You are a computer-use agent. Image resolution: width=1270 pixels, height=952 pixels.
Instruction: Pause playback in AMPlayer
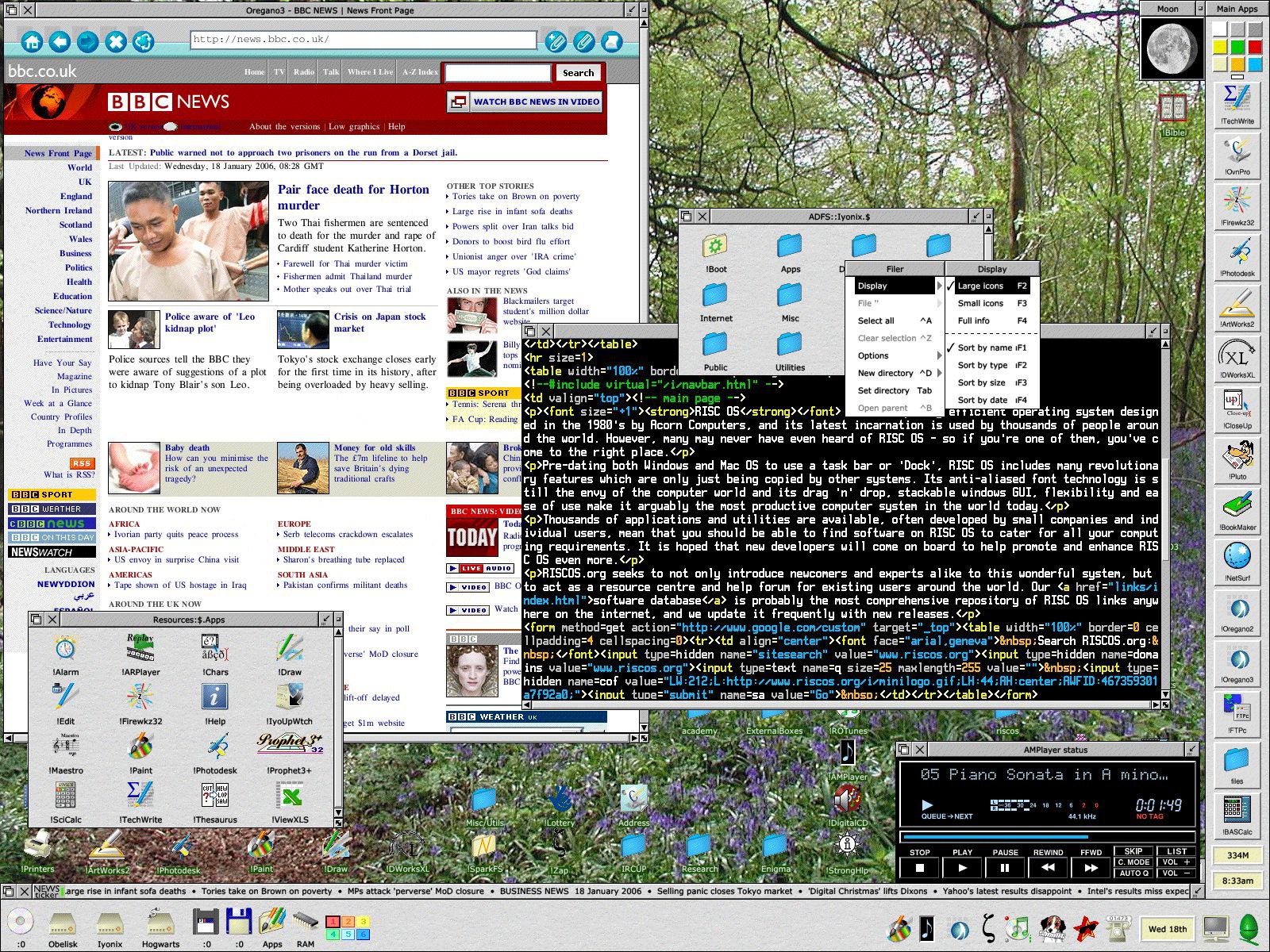point(1005,867)
